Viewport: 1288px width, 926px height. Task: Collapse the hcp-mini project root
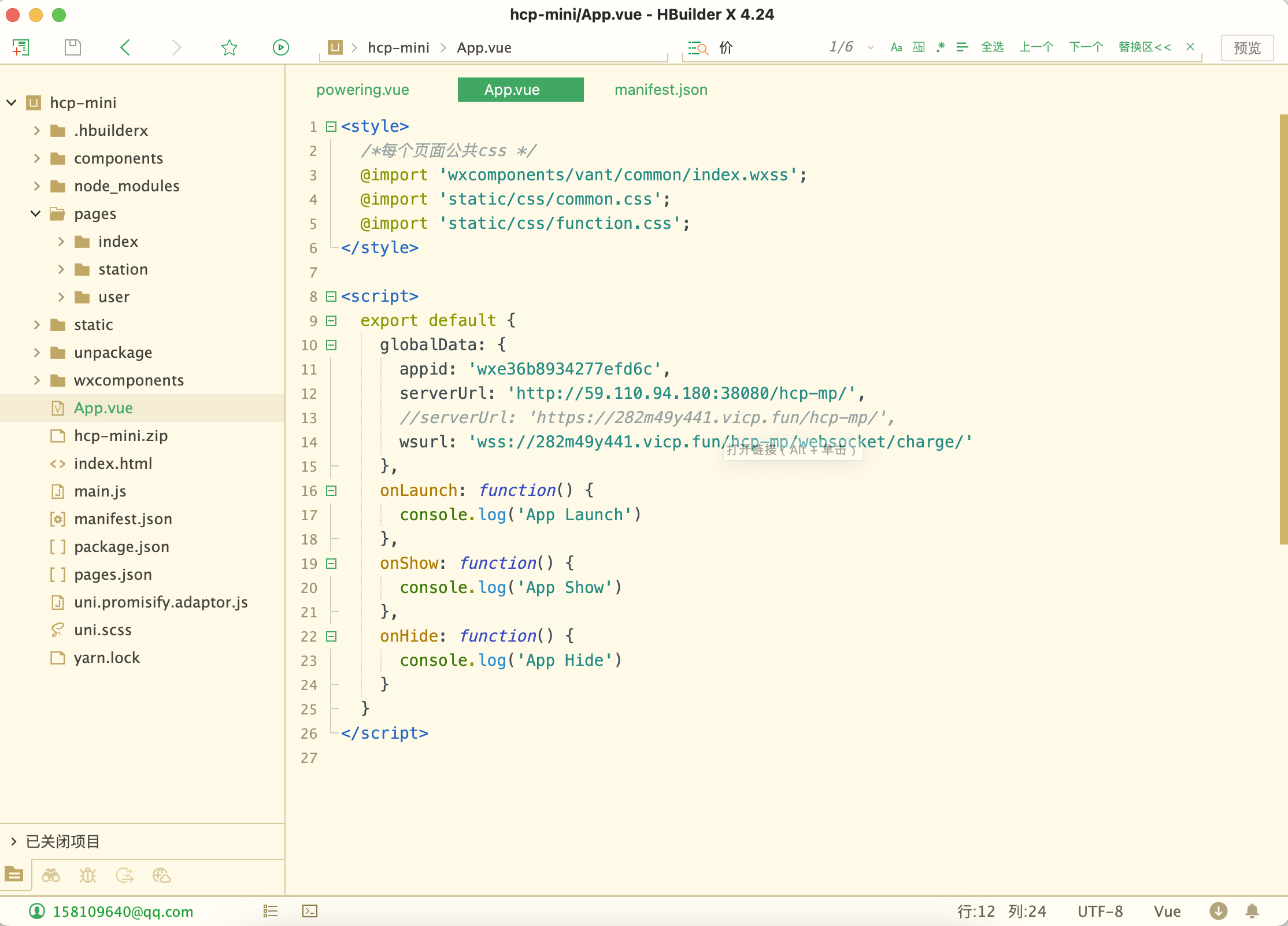12,103
